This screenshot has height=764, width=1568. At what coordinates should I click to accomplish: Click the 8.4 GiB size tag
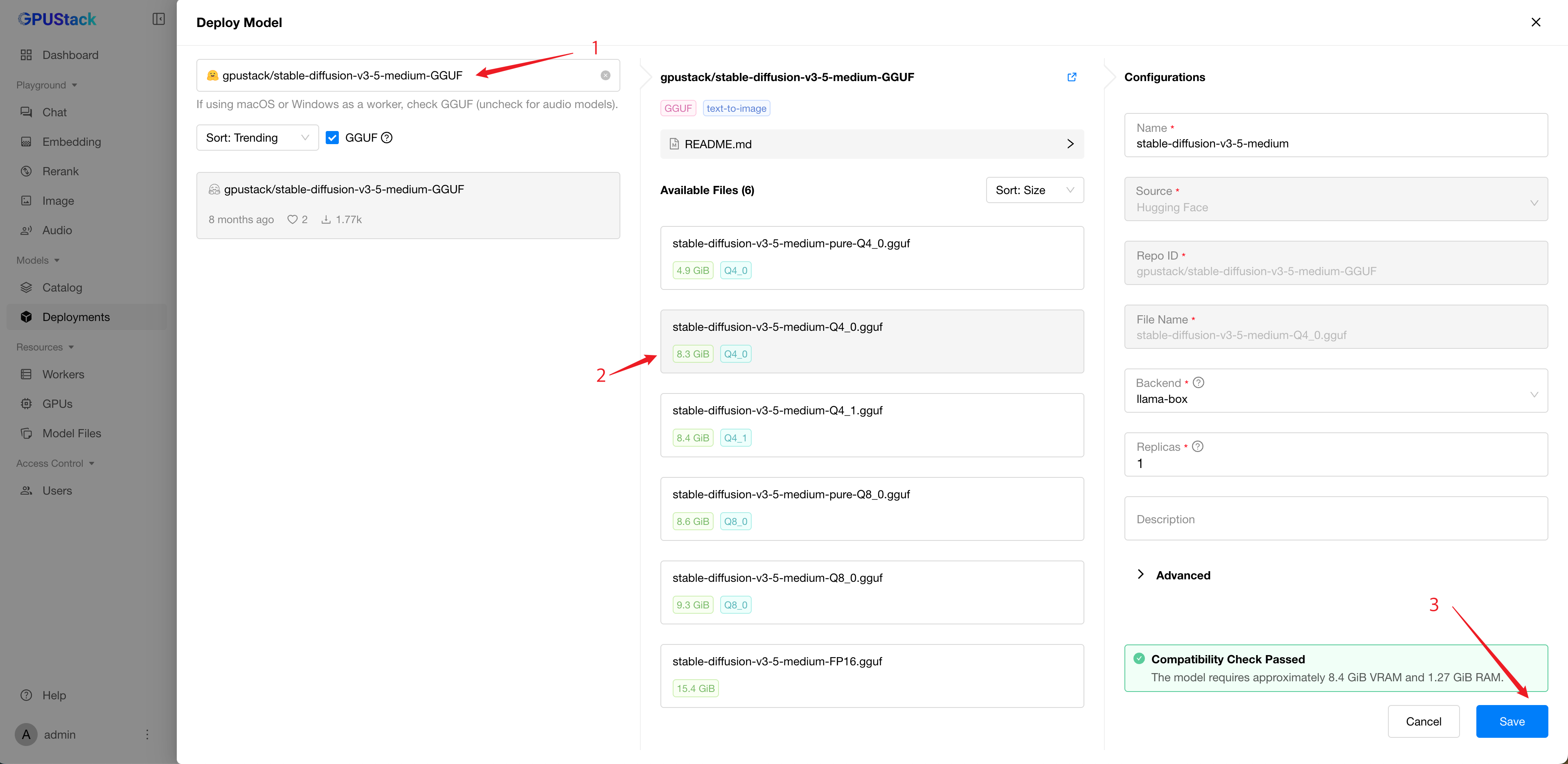pyautogui.click(x=693, y=437)
